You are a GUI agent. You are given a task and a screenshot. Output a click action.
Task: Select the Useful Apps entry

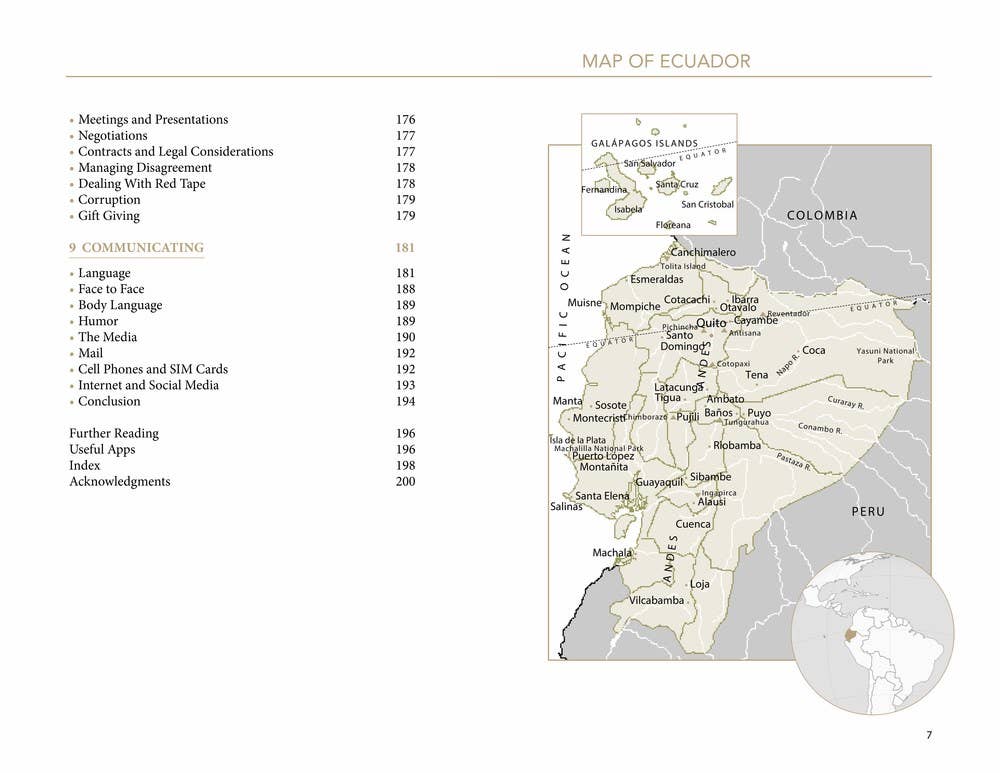(242, 449)
